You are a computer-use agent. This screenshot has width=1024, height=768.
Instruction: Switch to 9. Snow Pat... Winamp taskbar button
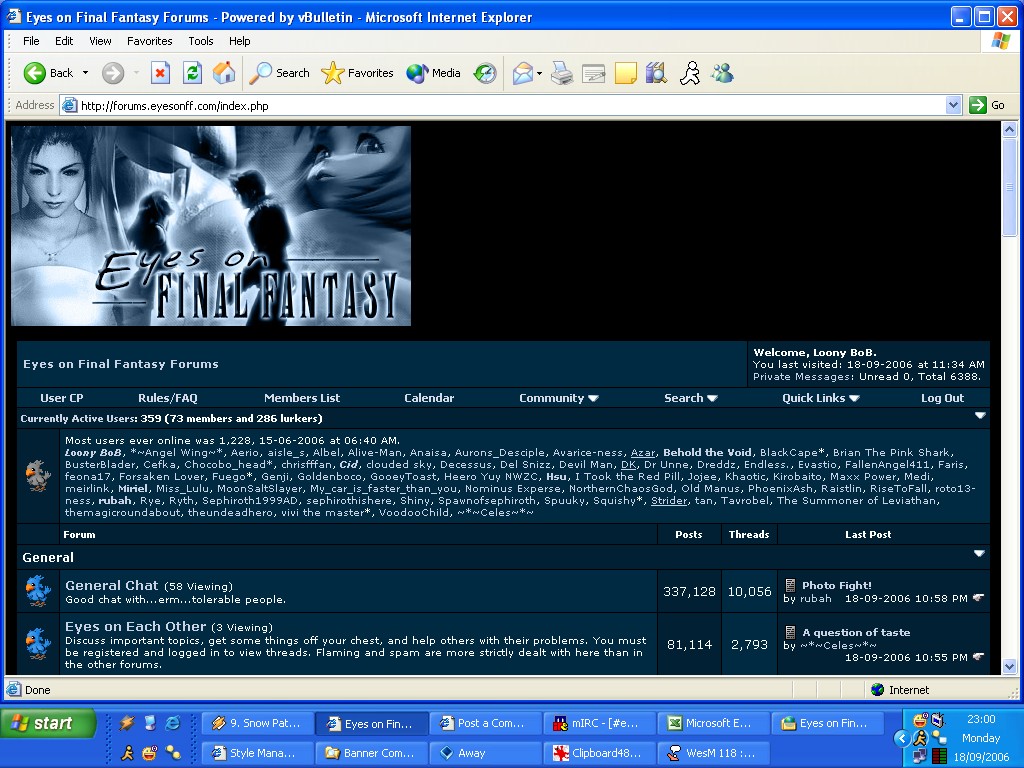coord(259,724)
